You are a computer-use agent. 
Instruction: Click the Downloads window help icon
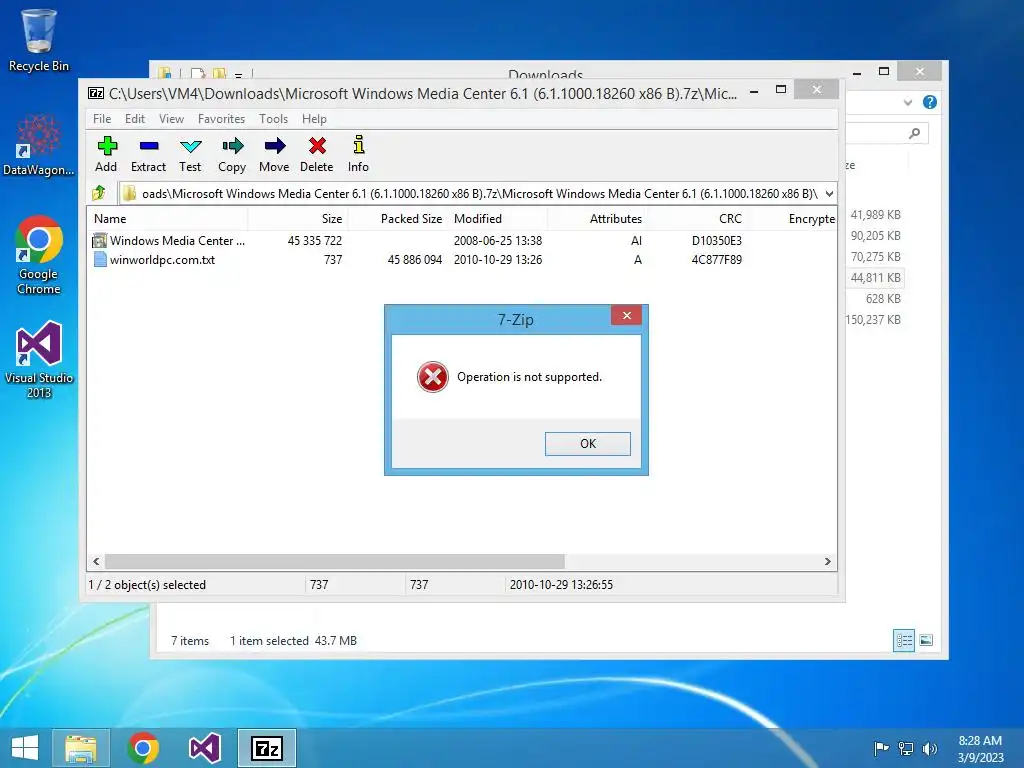pyautogui.click(x=930, y=102)
